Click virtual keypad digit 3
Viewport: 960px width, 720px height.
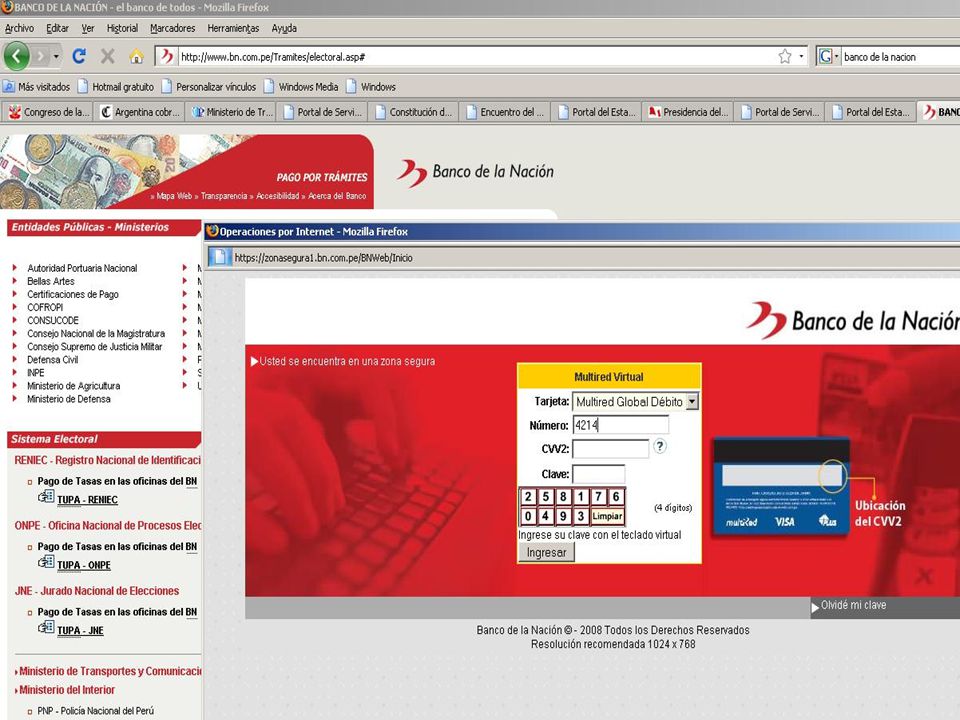pyautogui.click(x=581, y=516)
